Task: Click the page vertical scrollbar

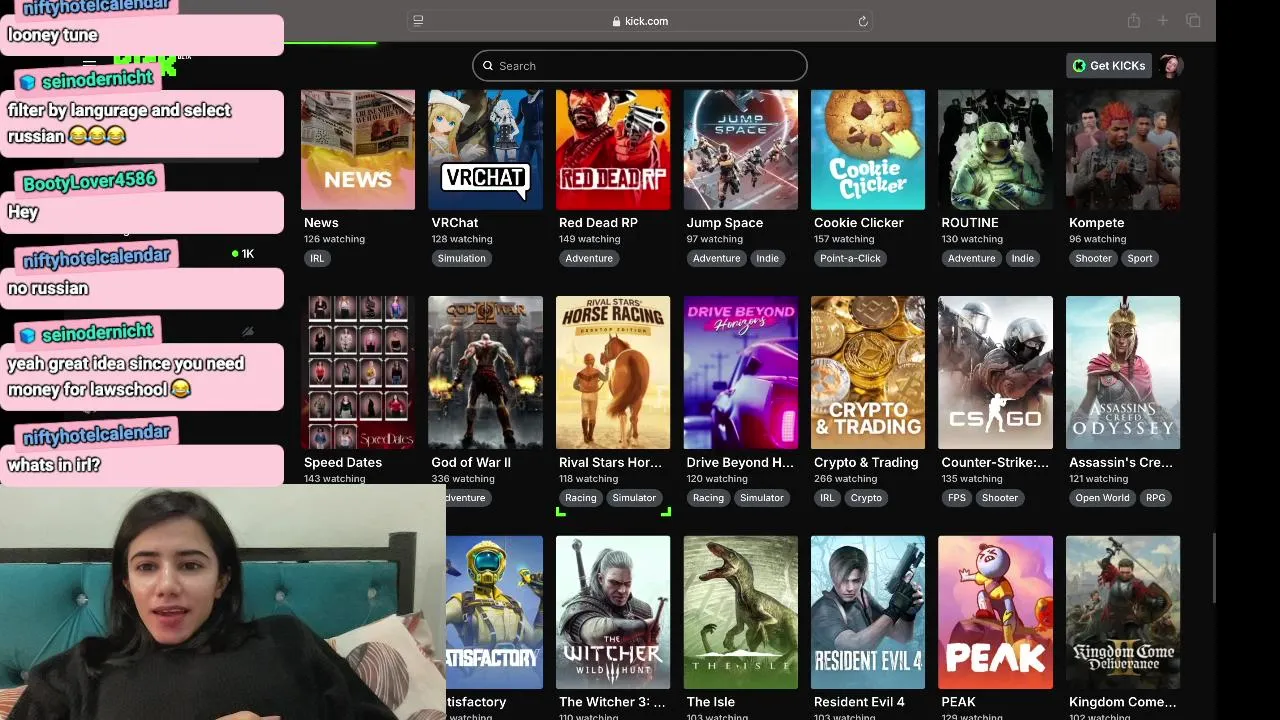Action: (x=1214, y=568)
